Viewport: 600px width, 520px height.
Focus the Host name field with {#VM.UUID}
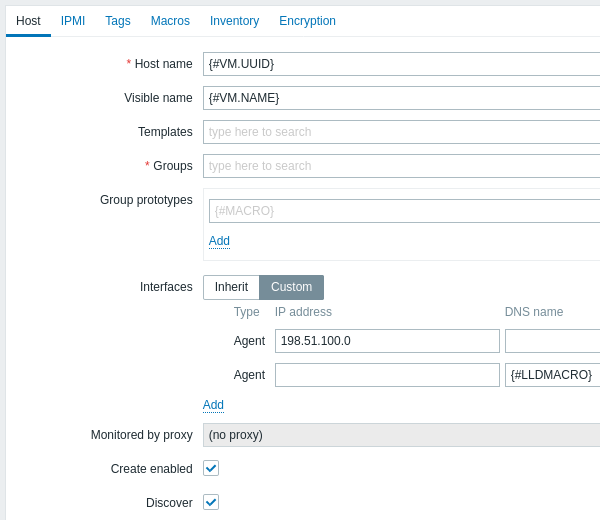[x=400, y=64]
